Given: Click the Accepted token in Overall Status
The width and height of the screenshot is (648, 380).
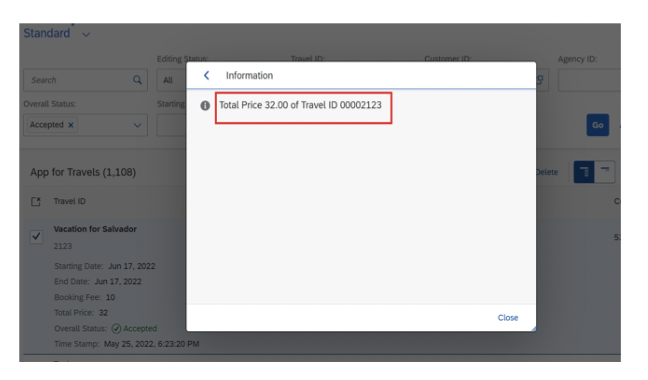Looking at the screenshot, I should click(x=52, y=125).
